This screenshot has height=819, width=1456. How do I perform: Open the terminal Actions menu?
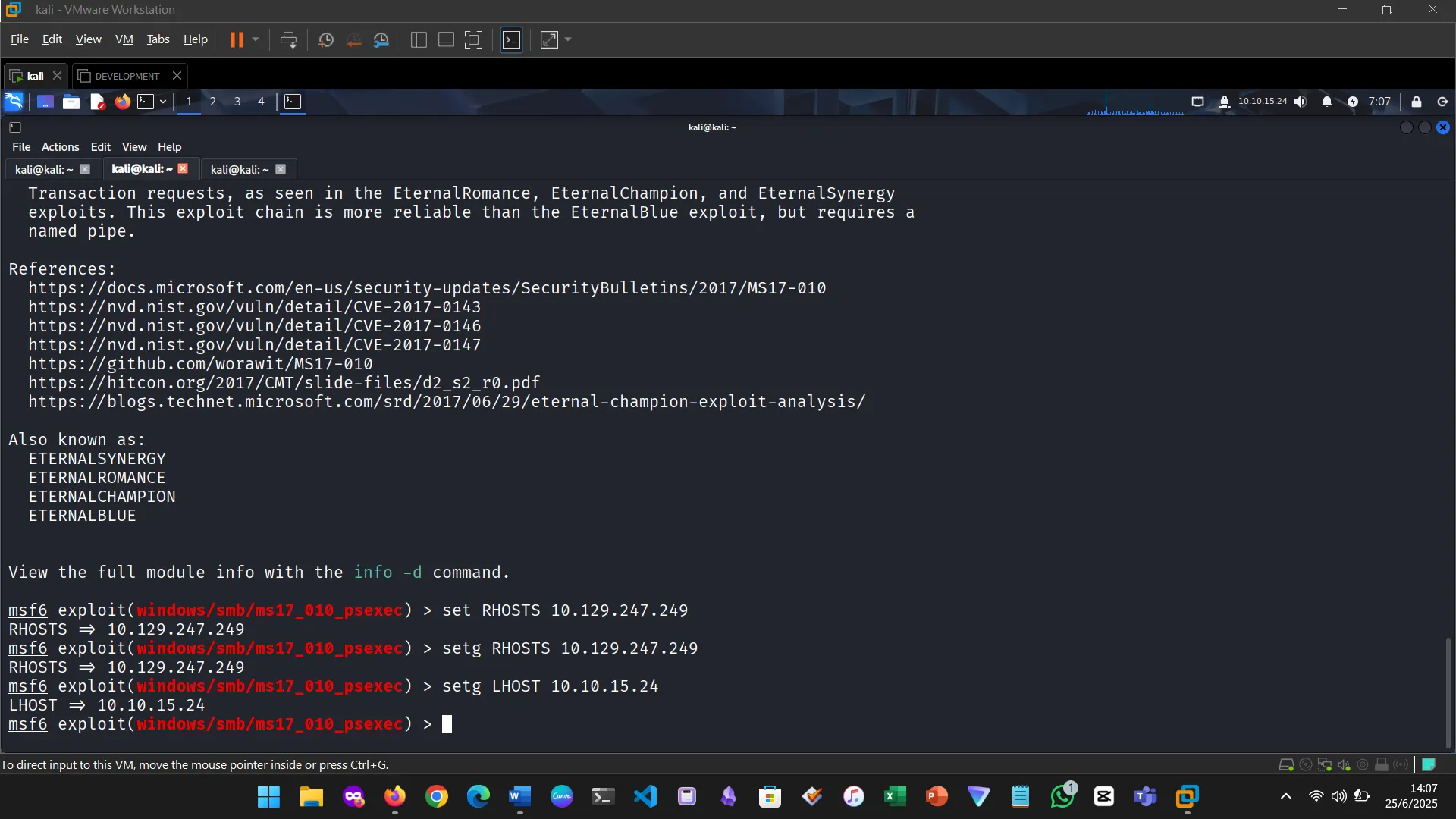60,147
